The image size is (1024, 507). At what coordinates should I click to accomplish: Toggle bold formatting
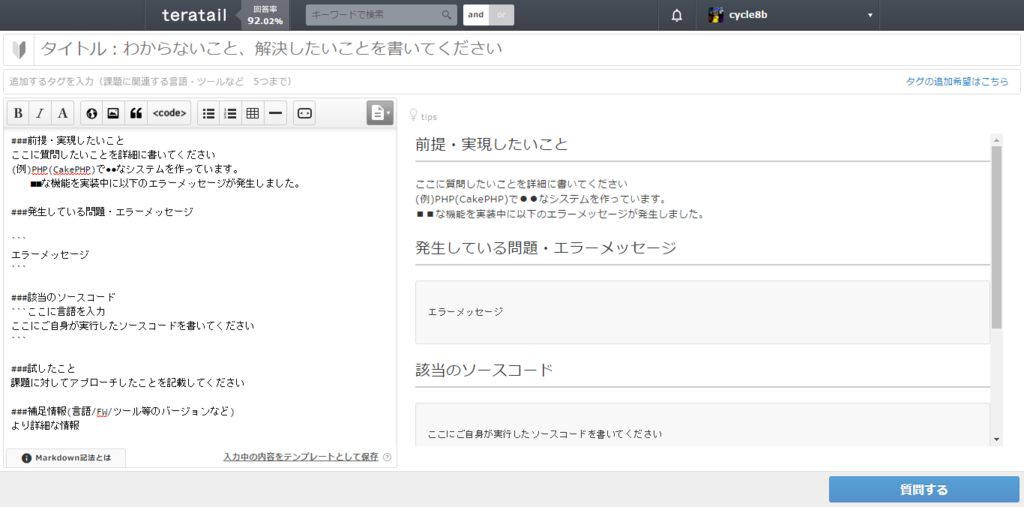pos(18,113)
